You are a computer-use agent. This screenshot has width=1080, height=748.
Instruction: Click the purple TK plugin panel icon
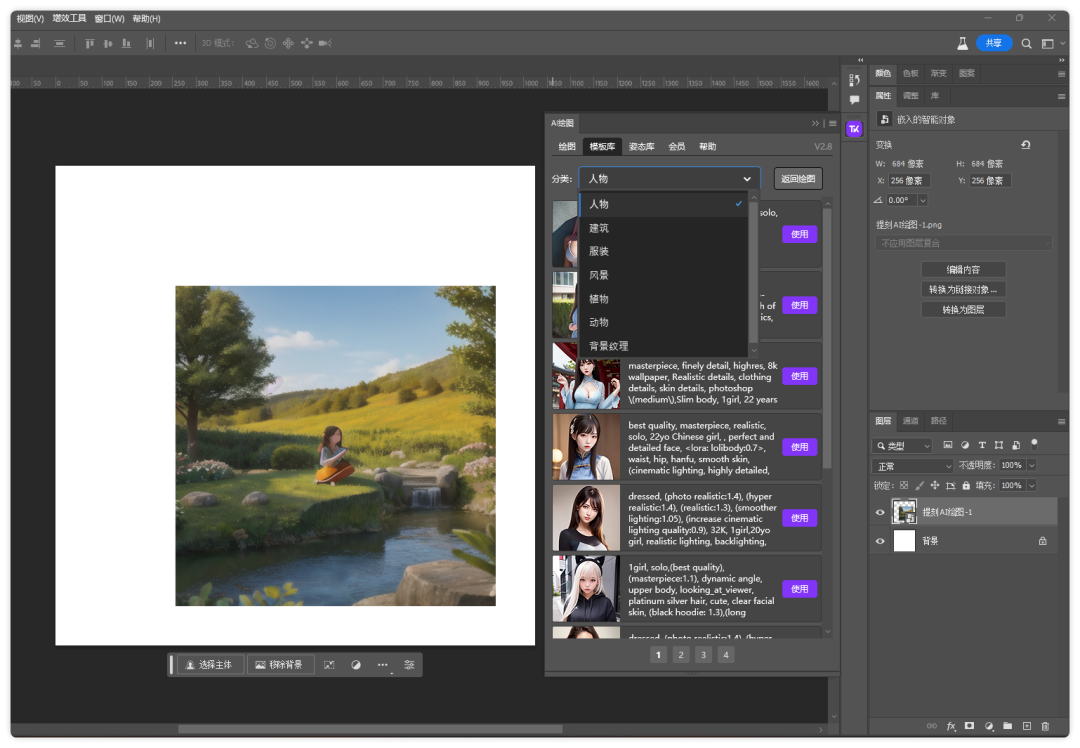pyautogui.click(x=854, y=129)
